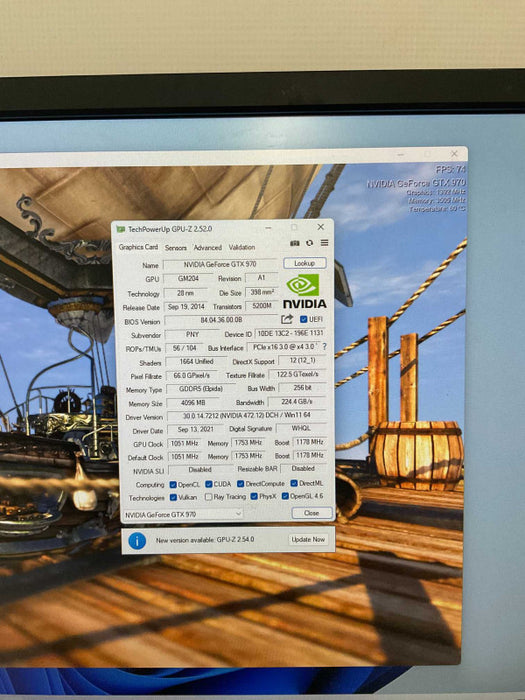This screenshot has width=525, height=700.
Task: Click the Driver Date value Sep 13, 2021
Action: (x=196, y=430)
